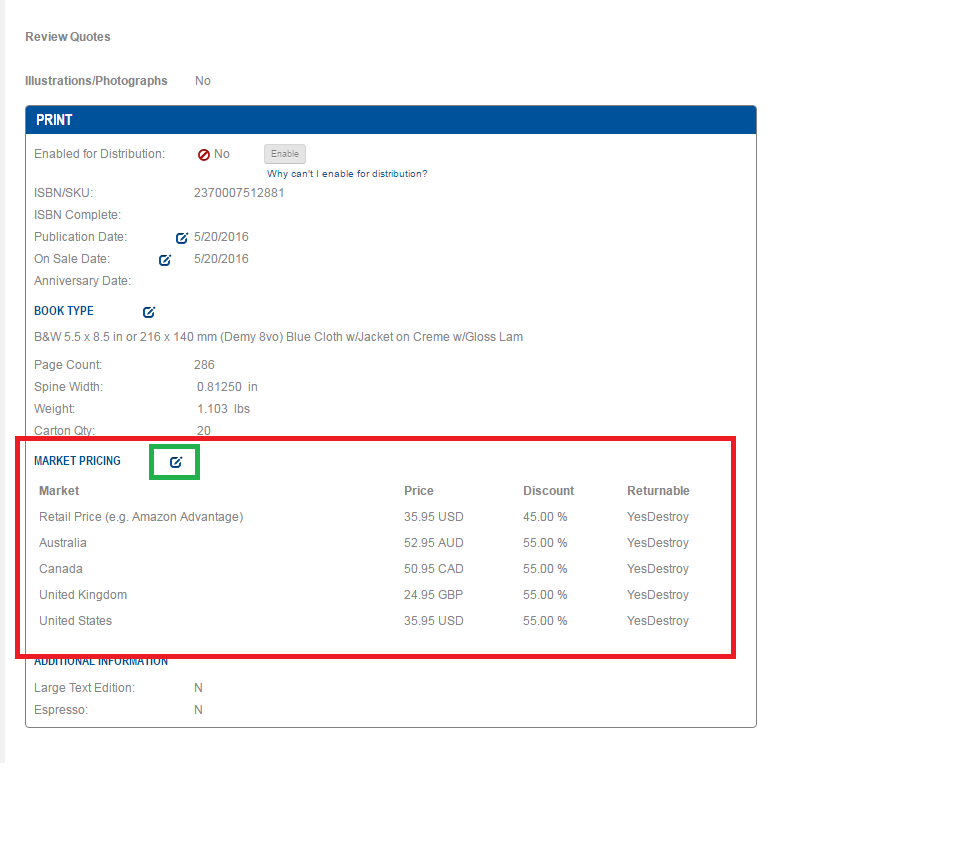This screenshot has height=841, width=968.
Task: Click the Price column header
Action: tap(419, 491)
